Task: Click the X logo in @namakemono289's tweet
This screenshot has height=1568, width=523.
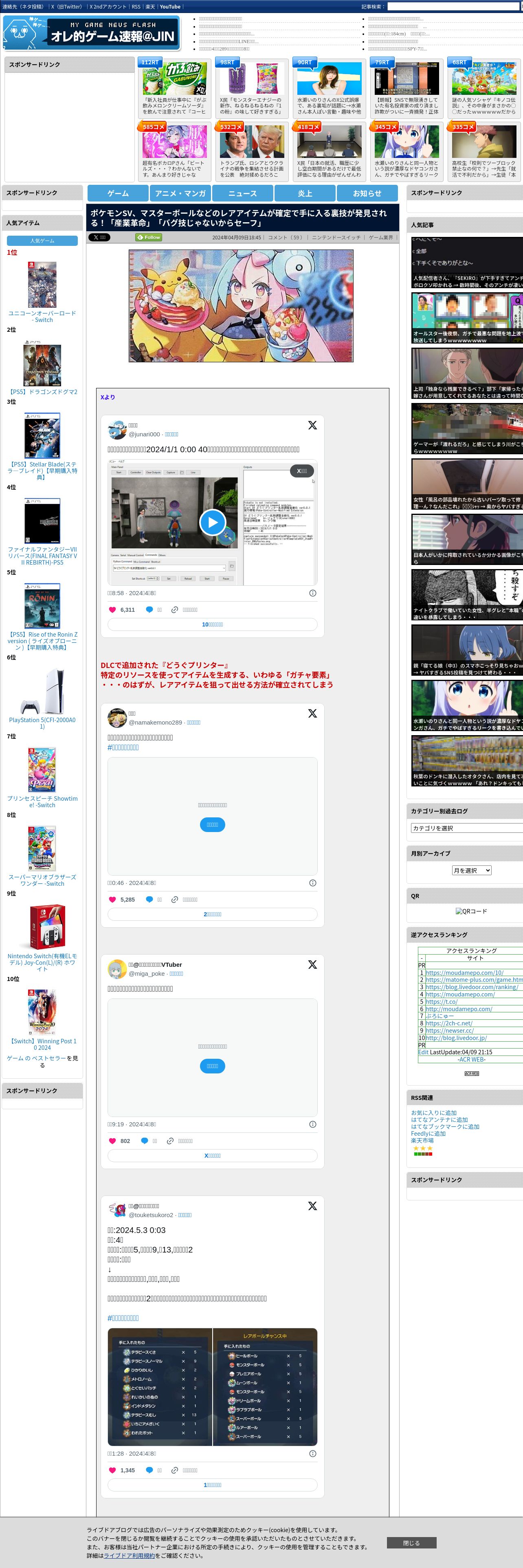Action: pos(312,713)
